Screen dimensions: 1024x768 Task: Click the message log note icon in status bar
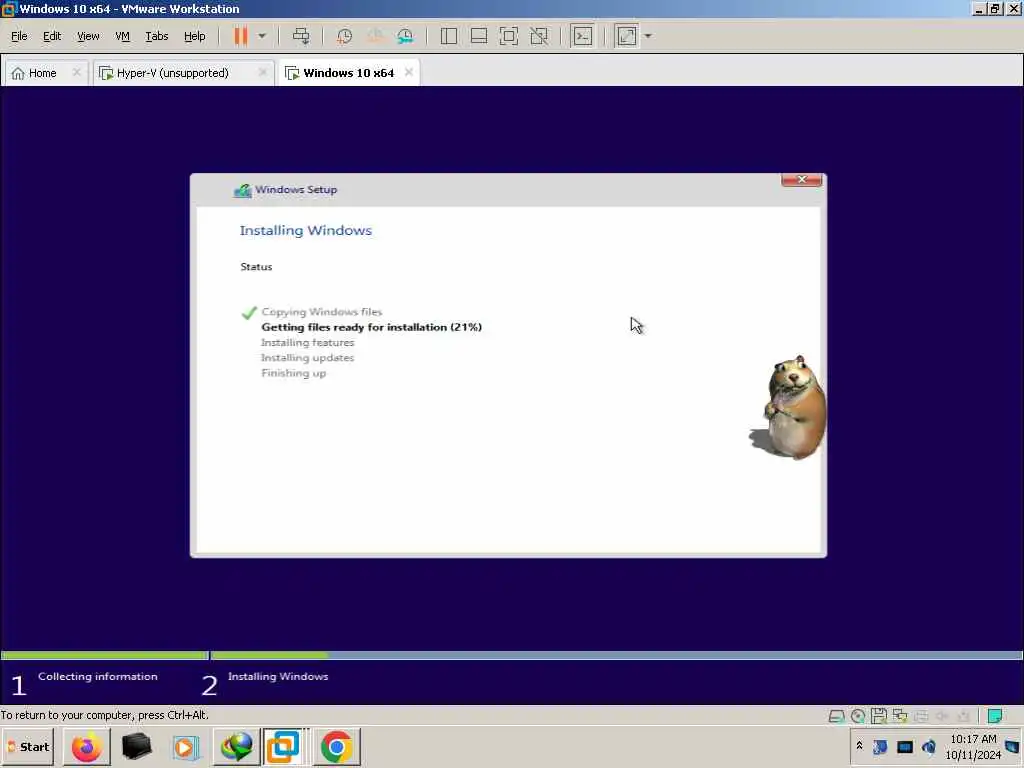pyautogui.click(x=995, y=716)
